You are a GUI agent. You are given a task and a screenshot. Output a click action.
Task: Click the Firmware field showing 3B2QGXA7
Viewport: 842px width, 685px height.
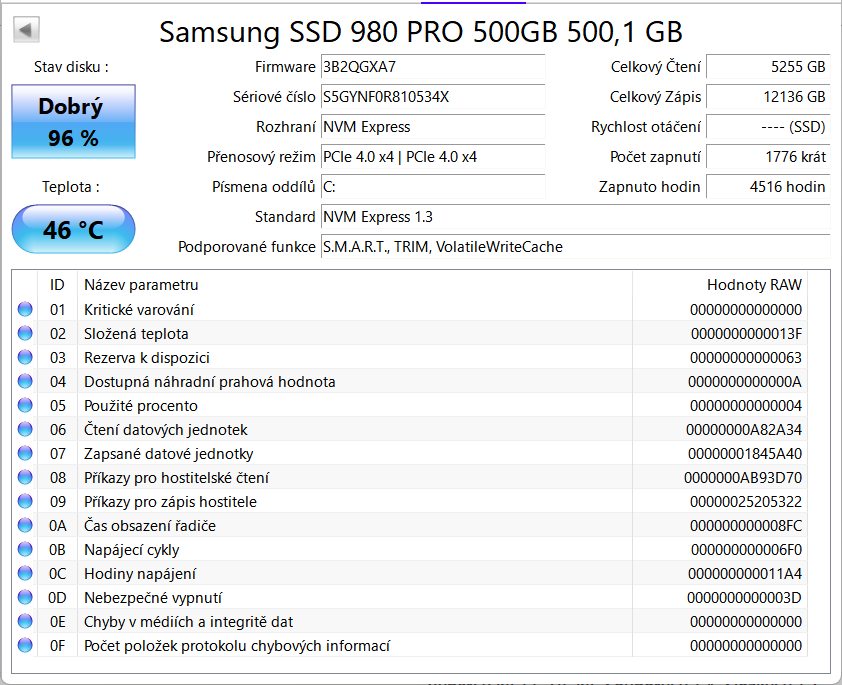(432, 67)
